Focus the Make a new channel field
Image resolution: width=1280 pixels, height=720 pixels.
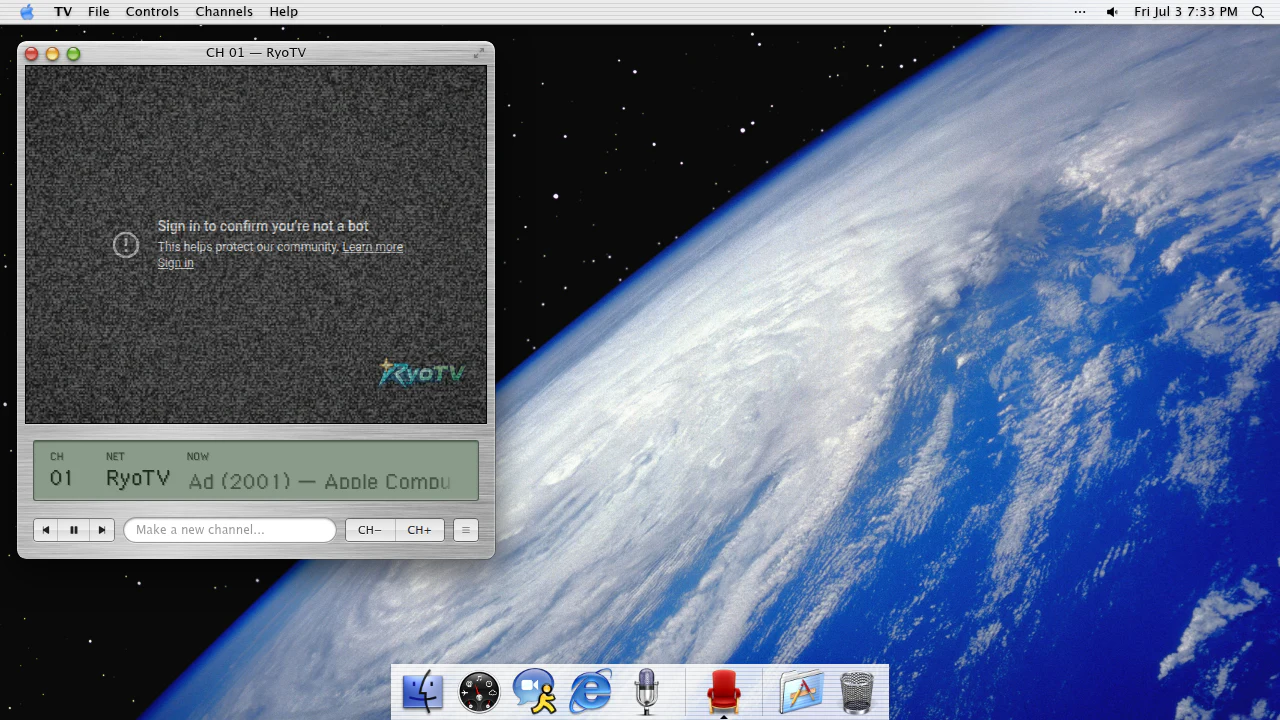pos(230,530)
